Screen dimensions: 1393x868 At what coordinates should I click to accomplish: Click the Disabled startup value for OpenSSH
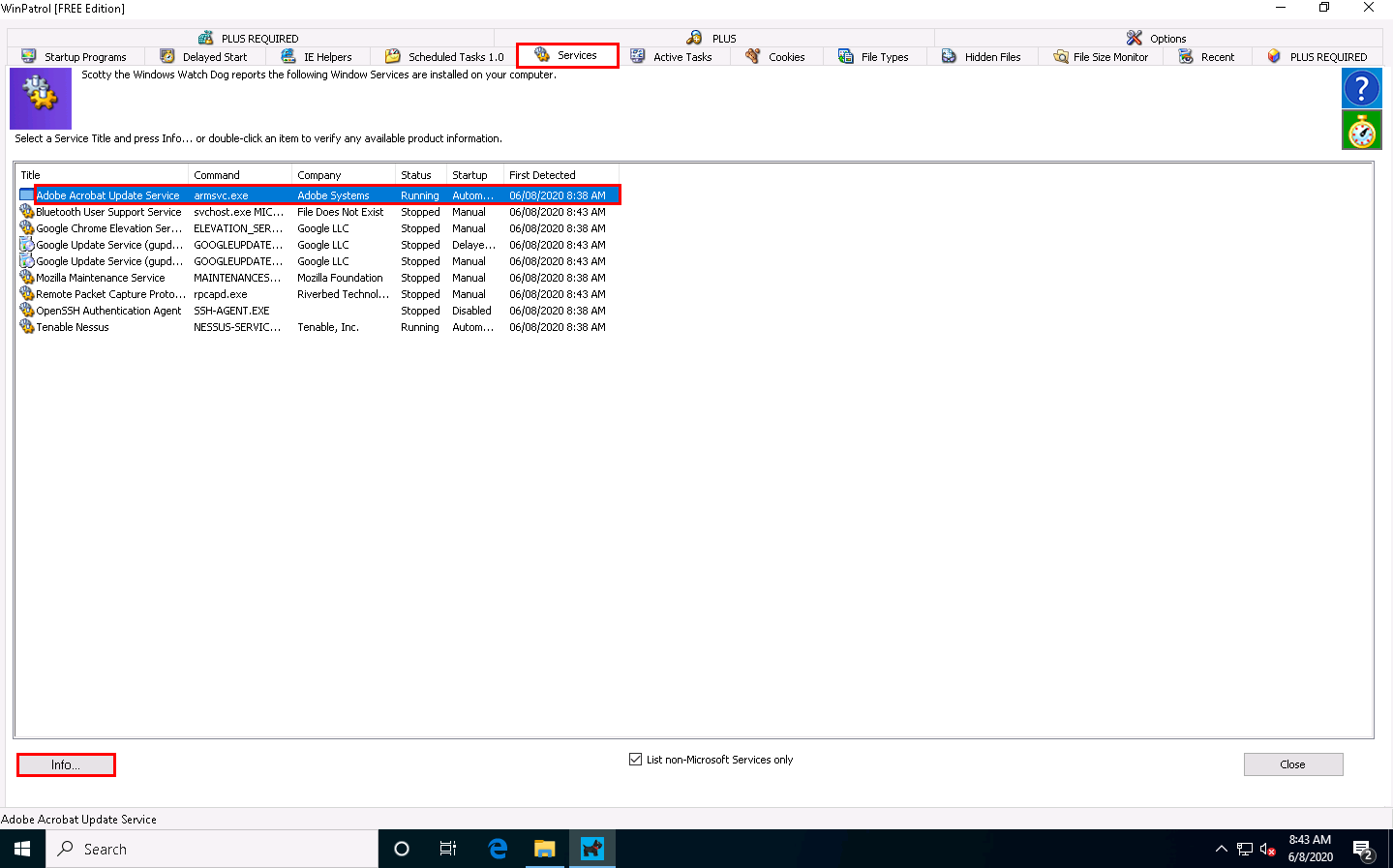pos(471,311)
